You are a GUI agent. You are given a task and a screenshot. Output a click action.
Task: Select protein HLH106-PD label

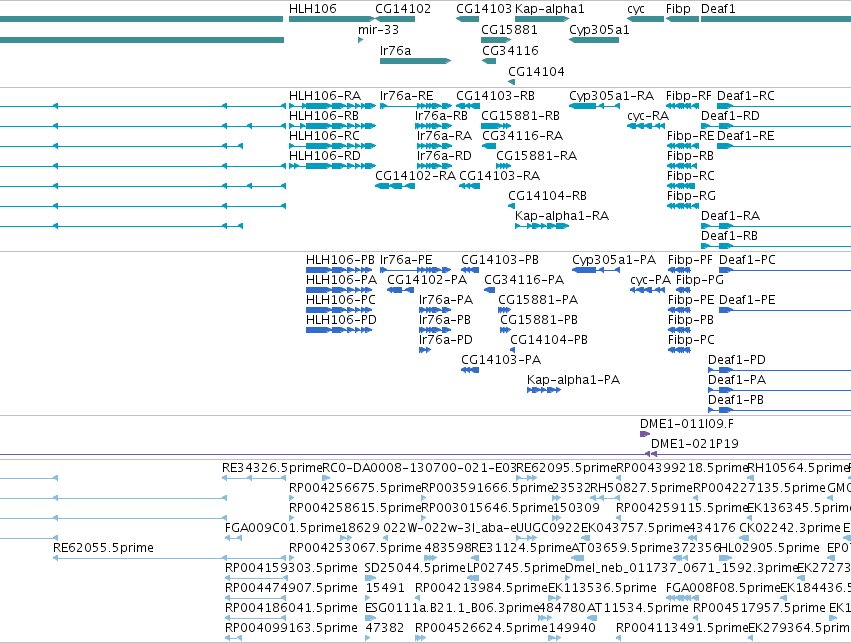[341, 320]
